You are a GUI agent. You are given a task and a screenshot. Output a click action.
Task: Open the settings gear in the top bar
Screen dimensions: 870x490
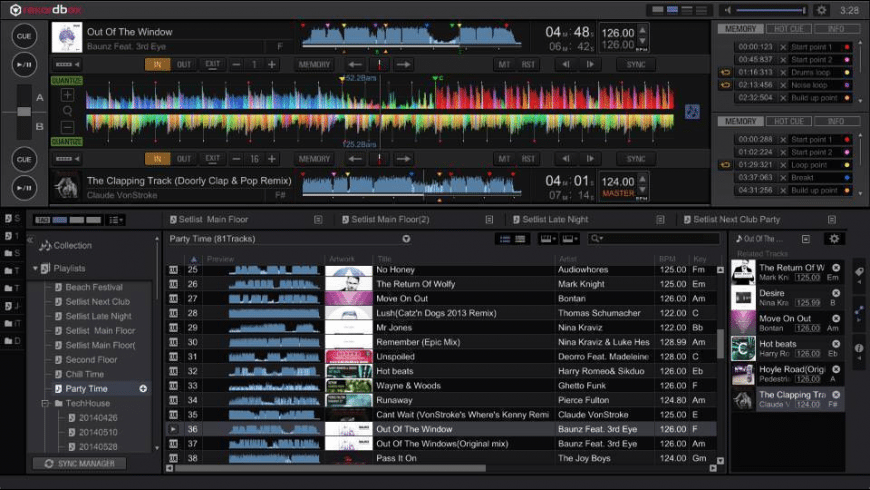[x=821, y=10]
